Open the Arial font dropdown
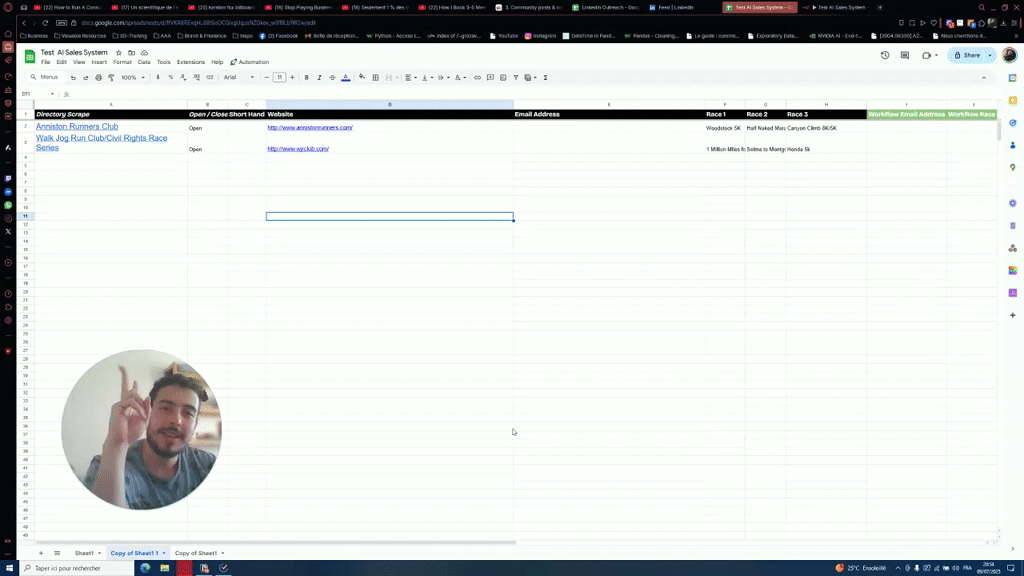The width and height of the screenshot is (1024, 576). pos(239,78)
